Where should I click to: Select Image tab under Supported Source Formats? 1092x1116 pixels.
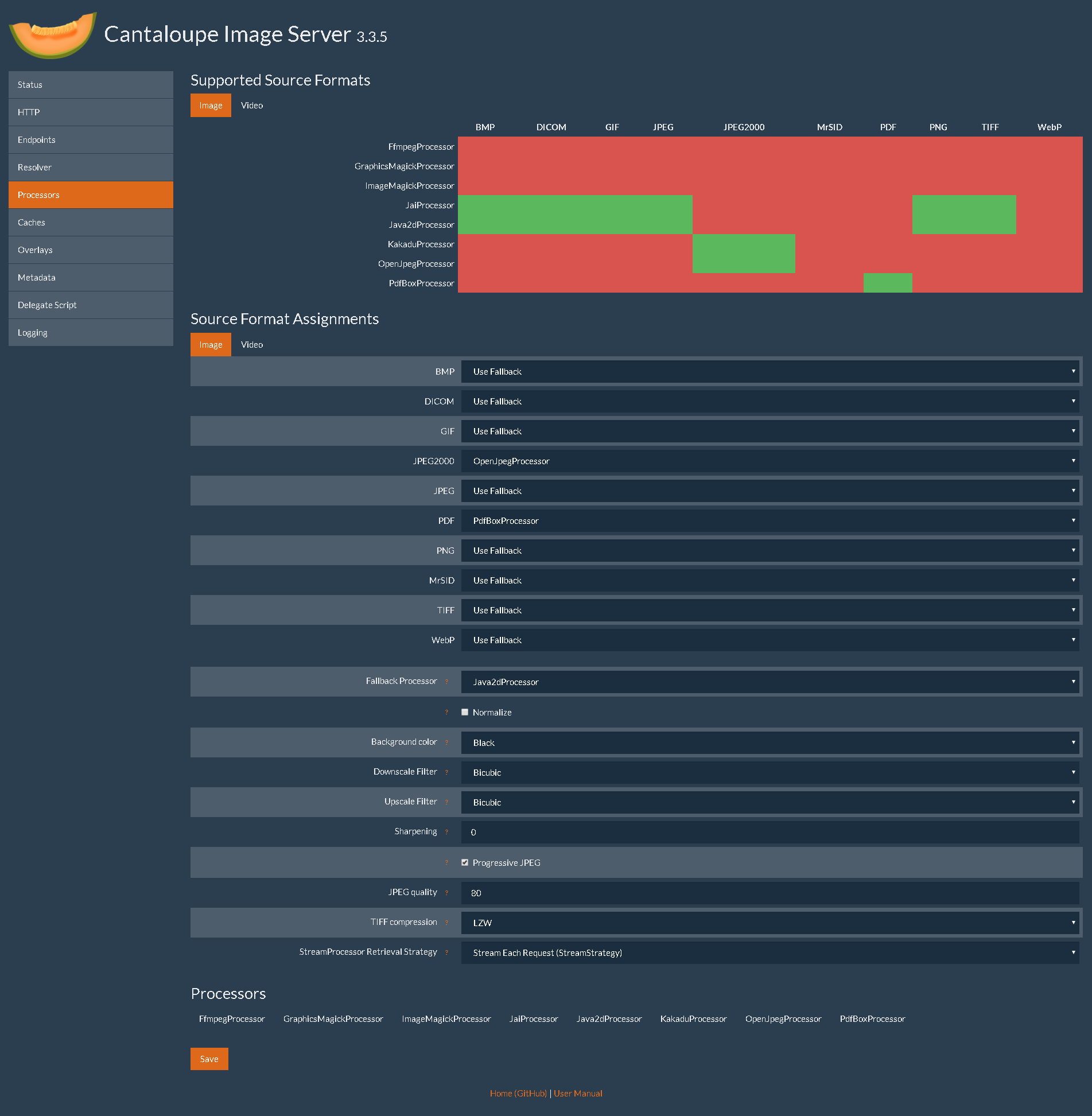click(x=211, y=106)
